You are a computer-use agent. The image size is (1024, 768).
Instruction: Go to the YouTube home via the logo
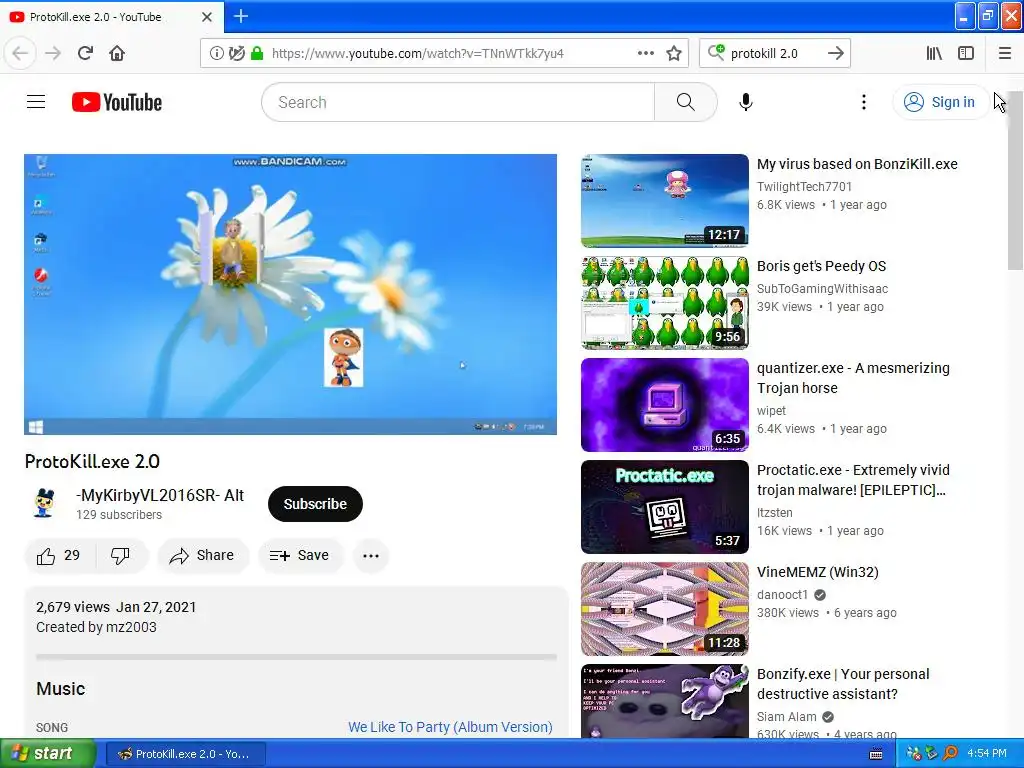117,102
